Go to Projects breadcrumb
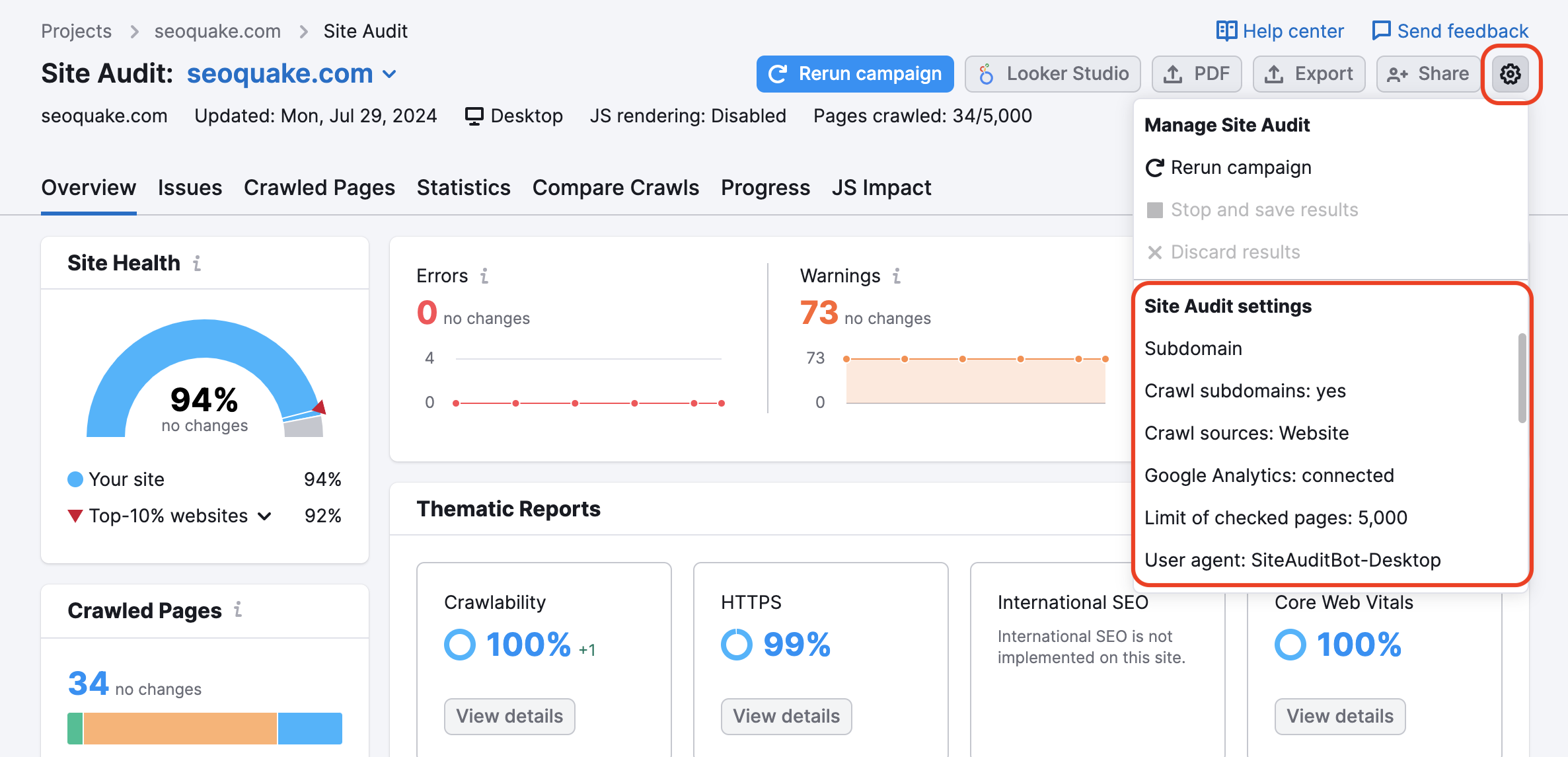The image size is (1568, 757). coord(77,31)
